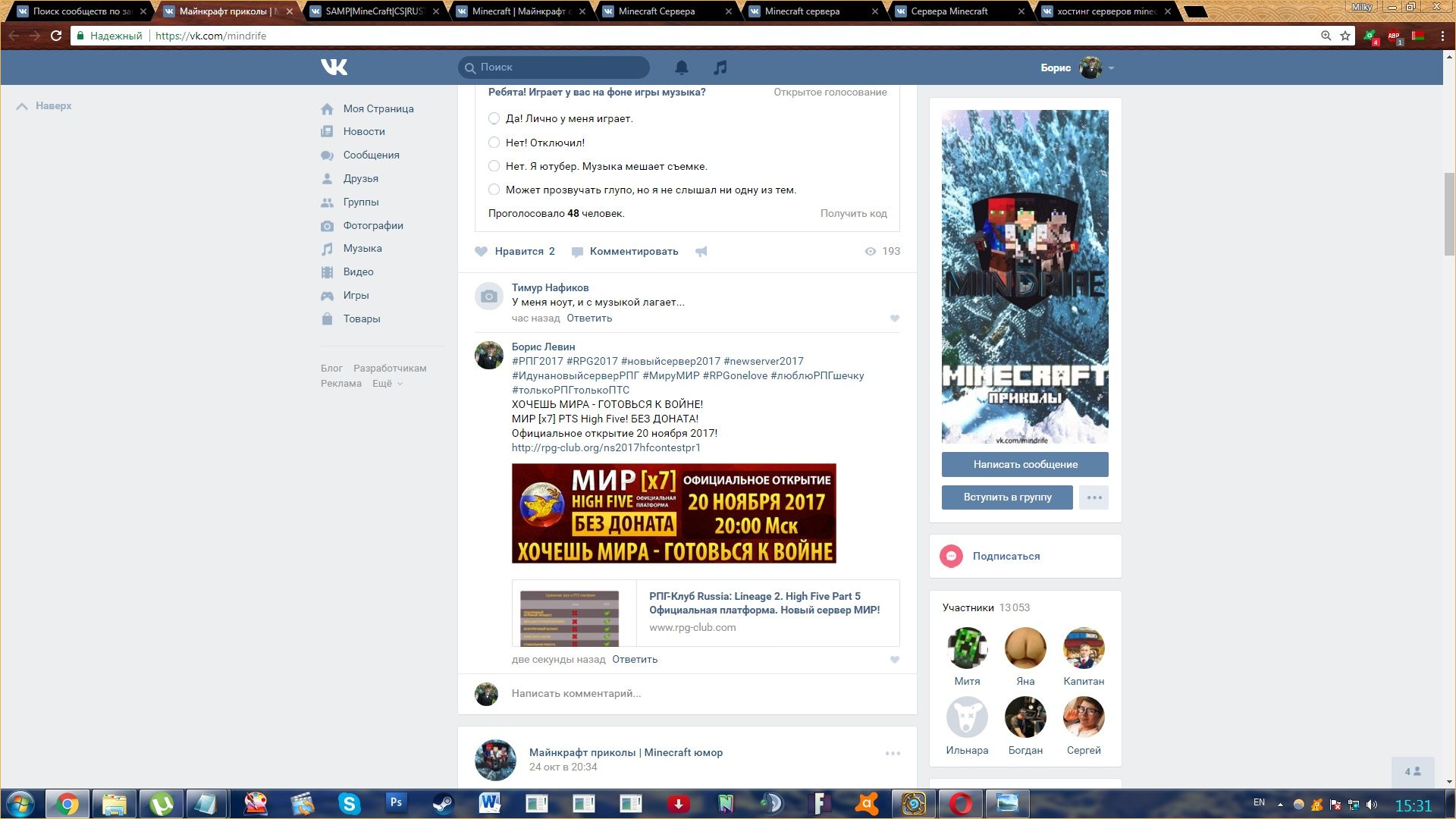1456x819 pixels.
Task: Click the "Написать комментарий..." input field
Action: point(682,693)
